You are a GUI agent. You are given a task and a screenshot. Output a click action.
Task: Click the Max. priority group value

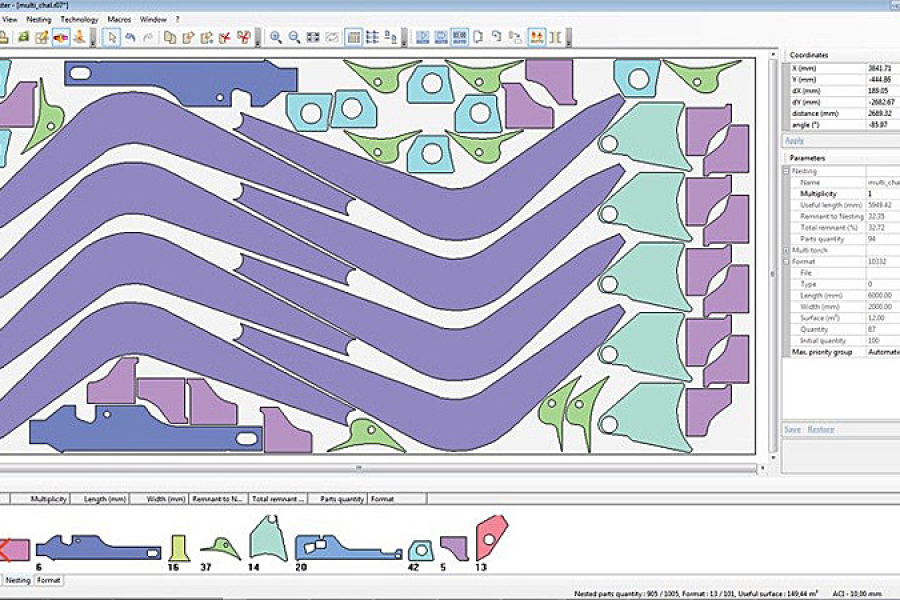[x=882, y=352]
